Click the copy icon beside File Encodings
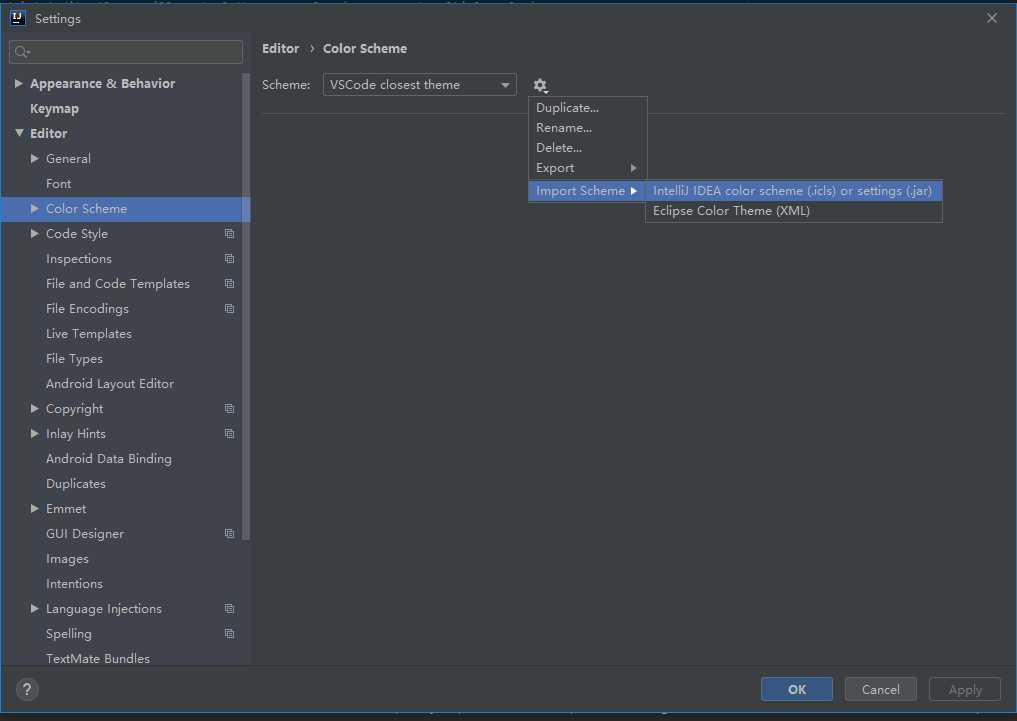 point(229,309)
